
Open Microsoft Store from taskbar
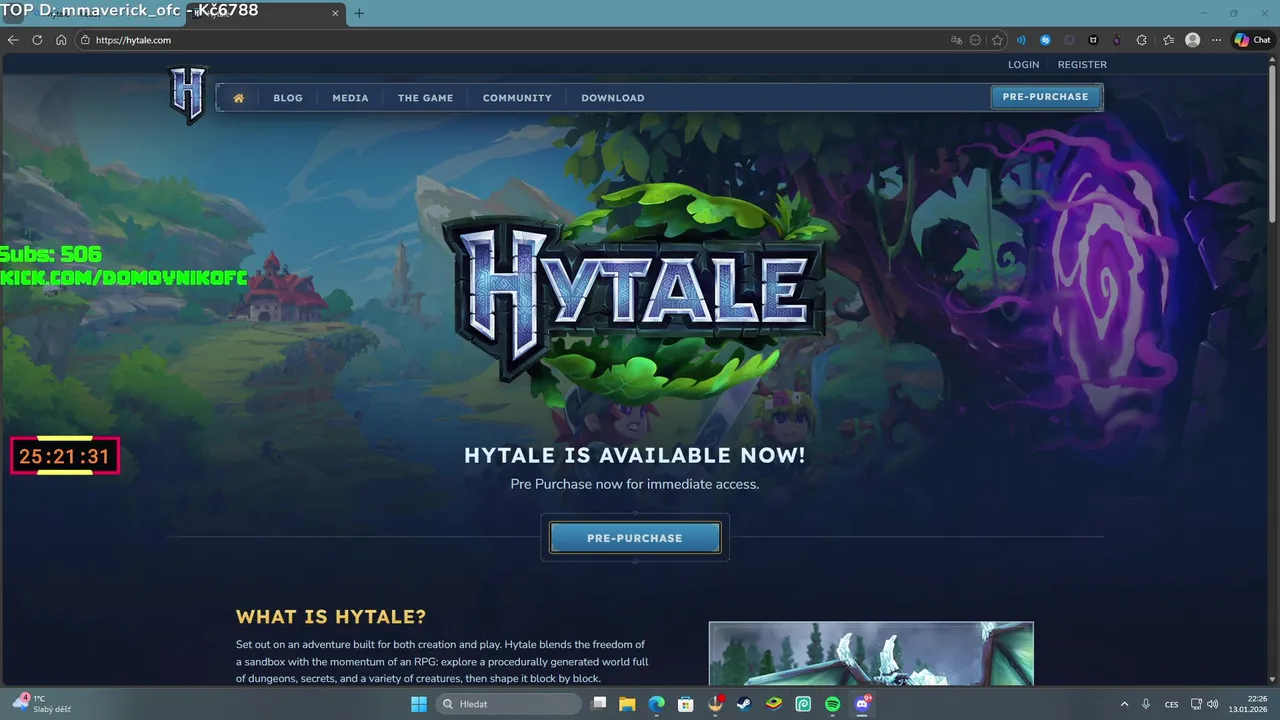[x=686, y=704]
